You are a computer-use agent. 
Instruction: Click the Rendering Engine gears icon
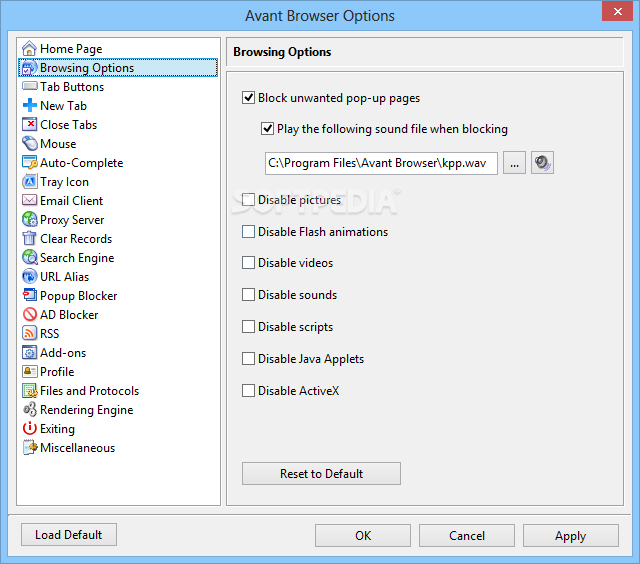coord(29,409)
